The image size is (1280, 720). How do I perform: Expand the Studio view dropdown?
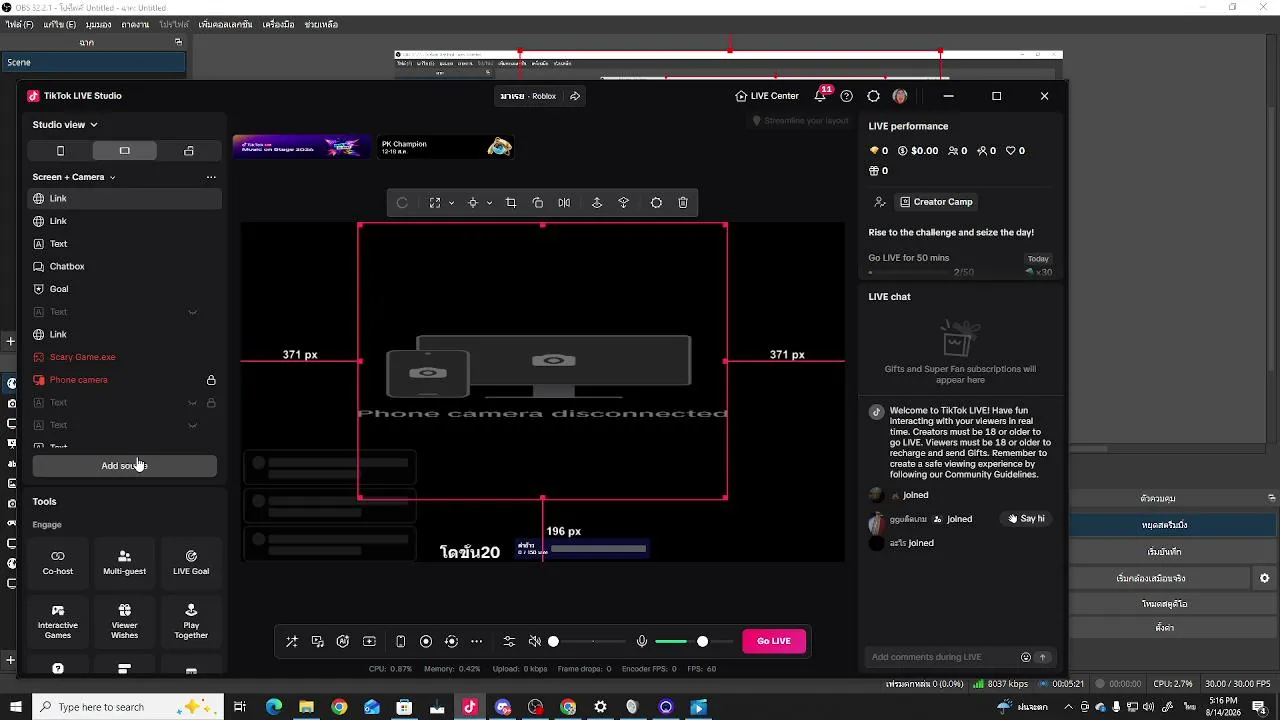click(94, 125)
